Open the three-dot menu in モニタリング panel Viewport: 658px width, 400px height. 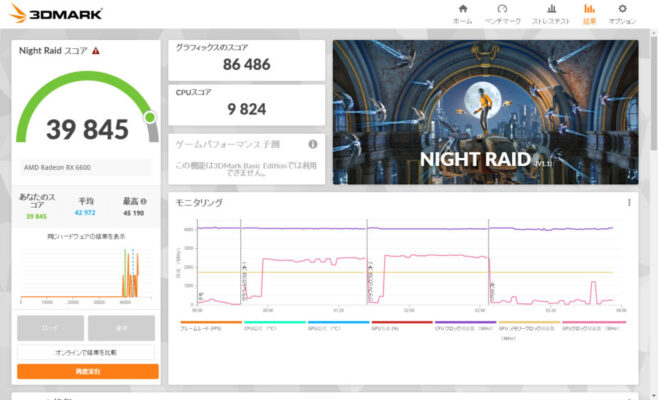tap(629, 202)
